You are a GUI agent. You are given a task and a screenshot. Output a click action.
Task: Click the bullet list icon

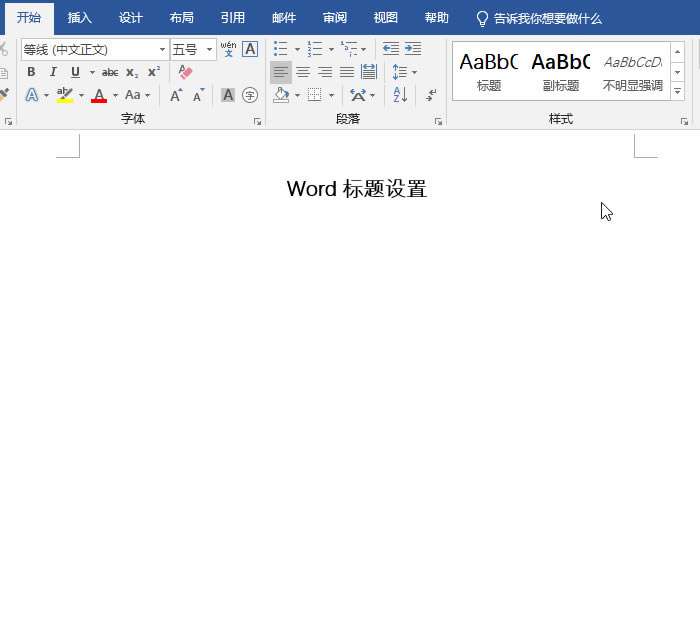point(280,49)
